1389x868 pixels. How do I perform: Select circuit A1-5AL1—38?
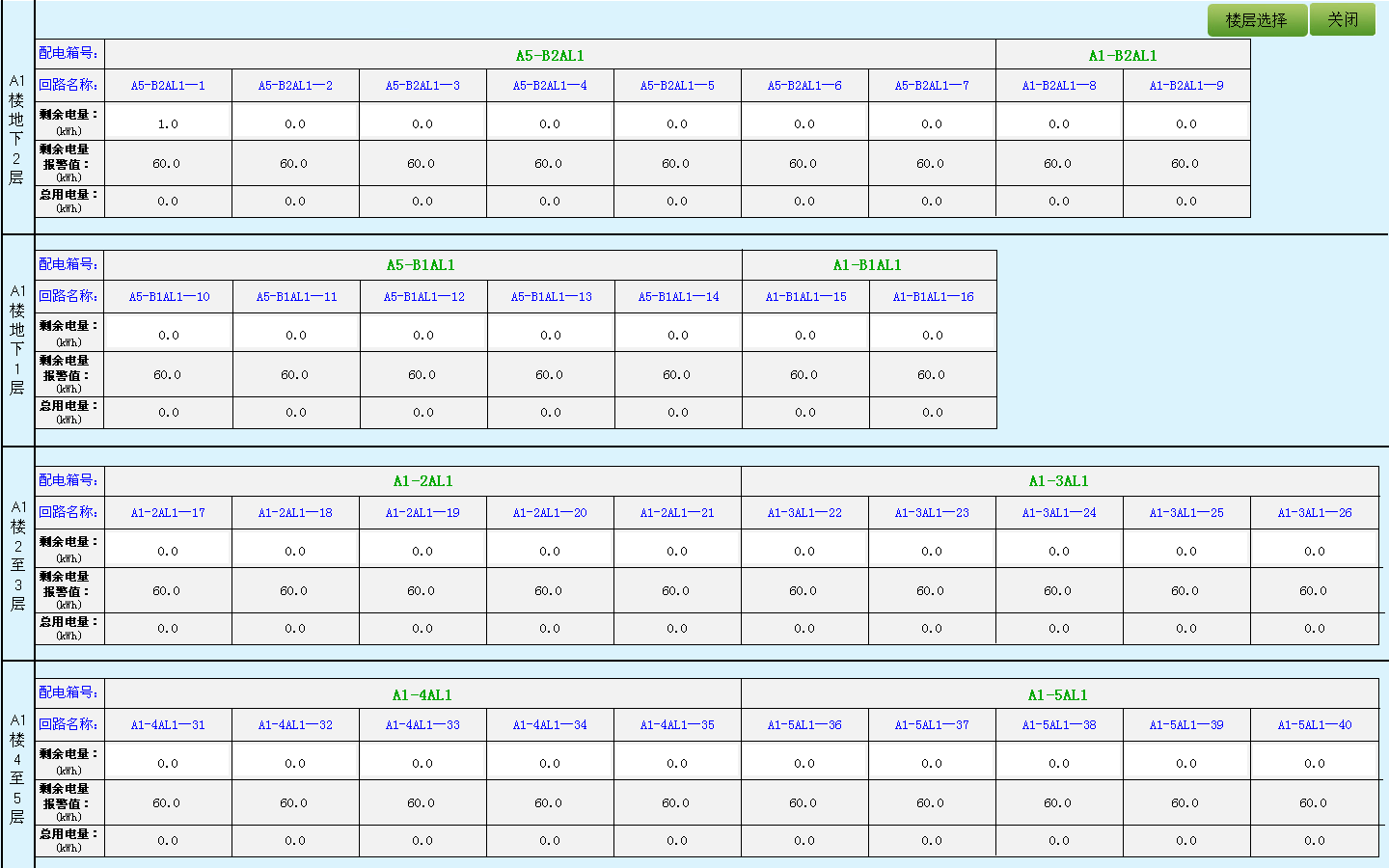pos(1059,725)
